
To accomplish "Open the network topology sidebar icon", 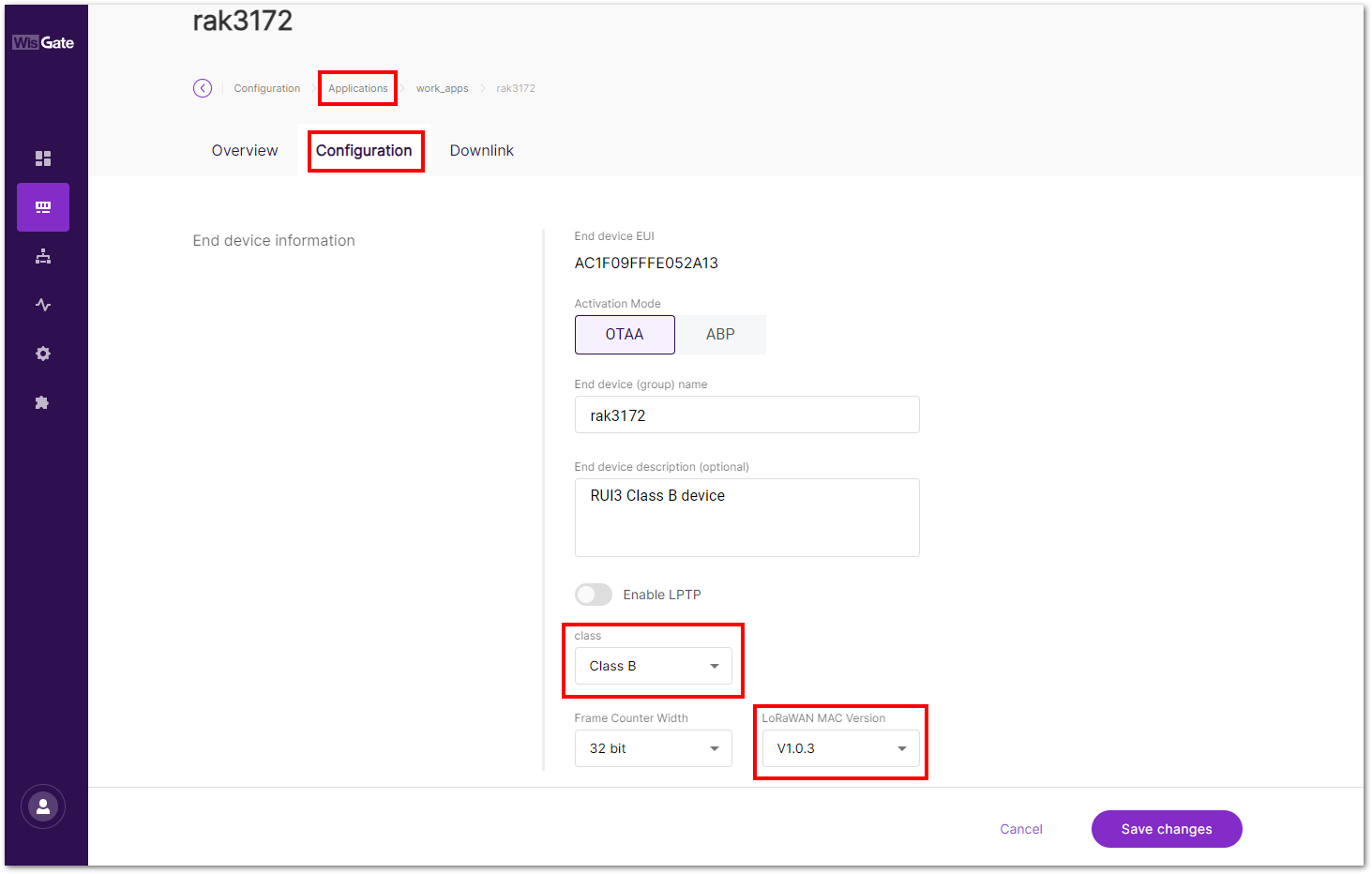I will coord(42,255).
